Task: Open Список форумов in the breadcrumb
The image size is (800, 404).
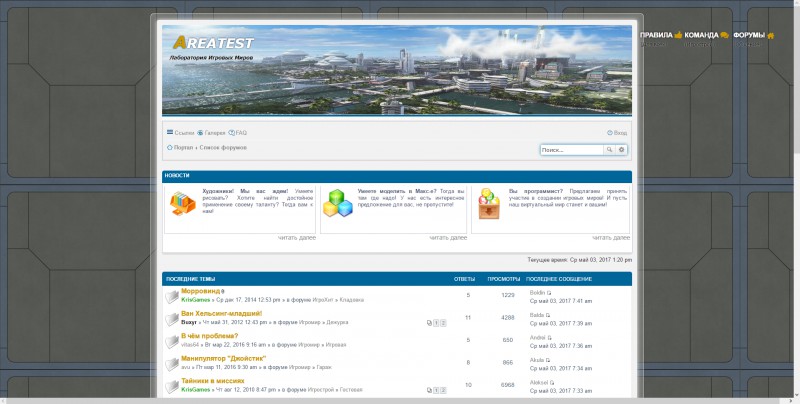Action: point(223,147)
